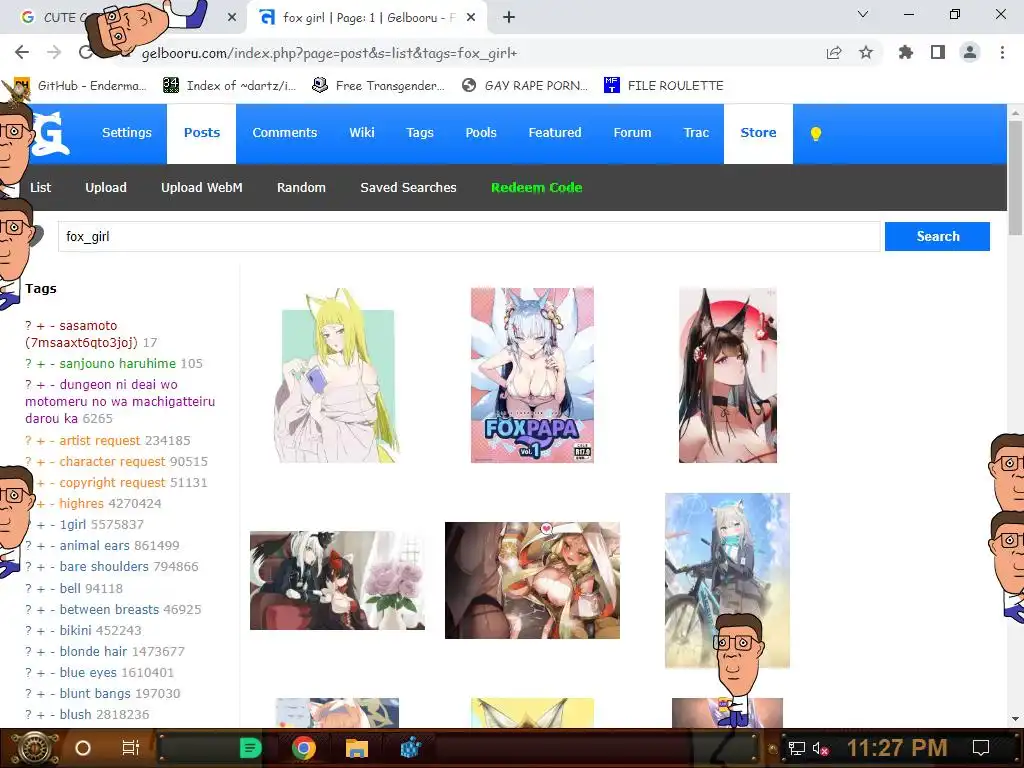Image resolution: width=1024 pixels, height=768 pixels.
Task: Open Google Chrome from the taskbar
Action: (304, 748)
